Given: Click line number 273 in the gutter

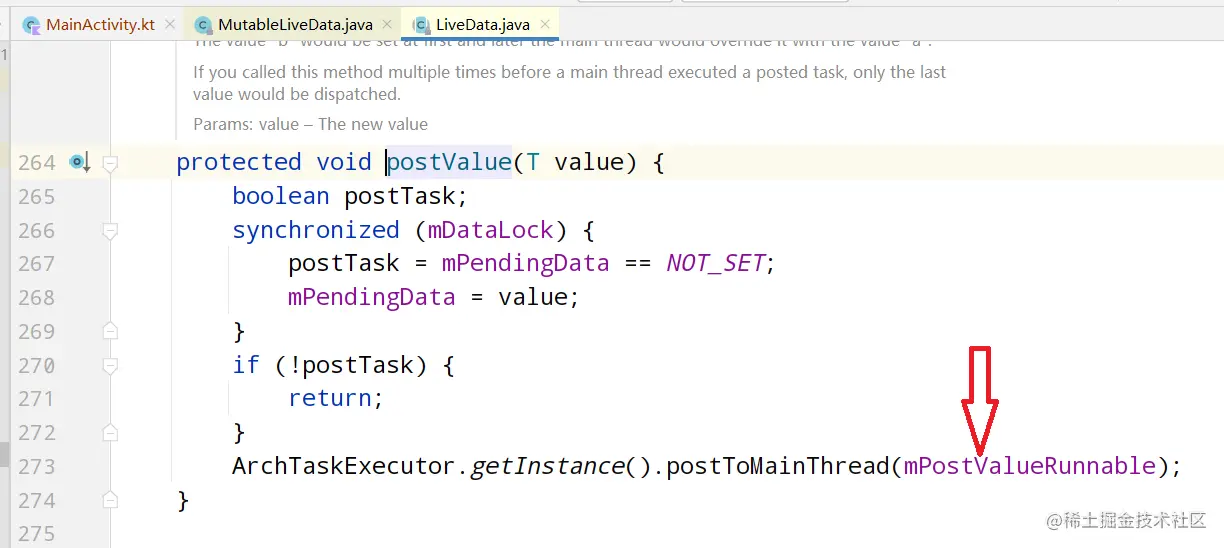Looking at the screenshot, I should click(x=37, y=466).
